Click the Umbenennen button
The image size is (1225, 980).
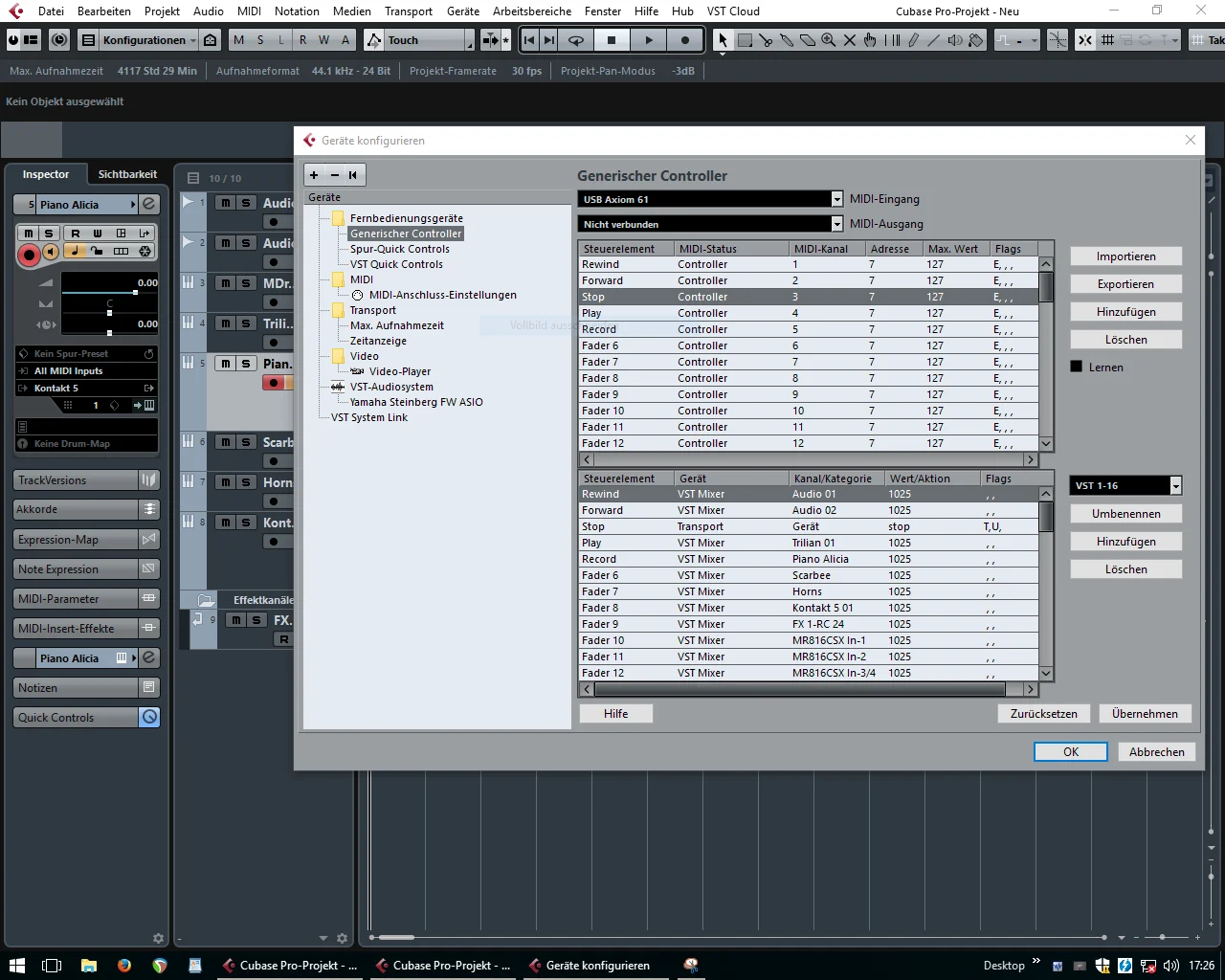[x=1125, y=514]
